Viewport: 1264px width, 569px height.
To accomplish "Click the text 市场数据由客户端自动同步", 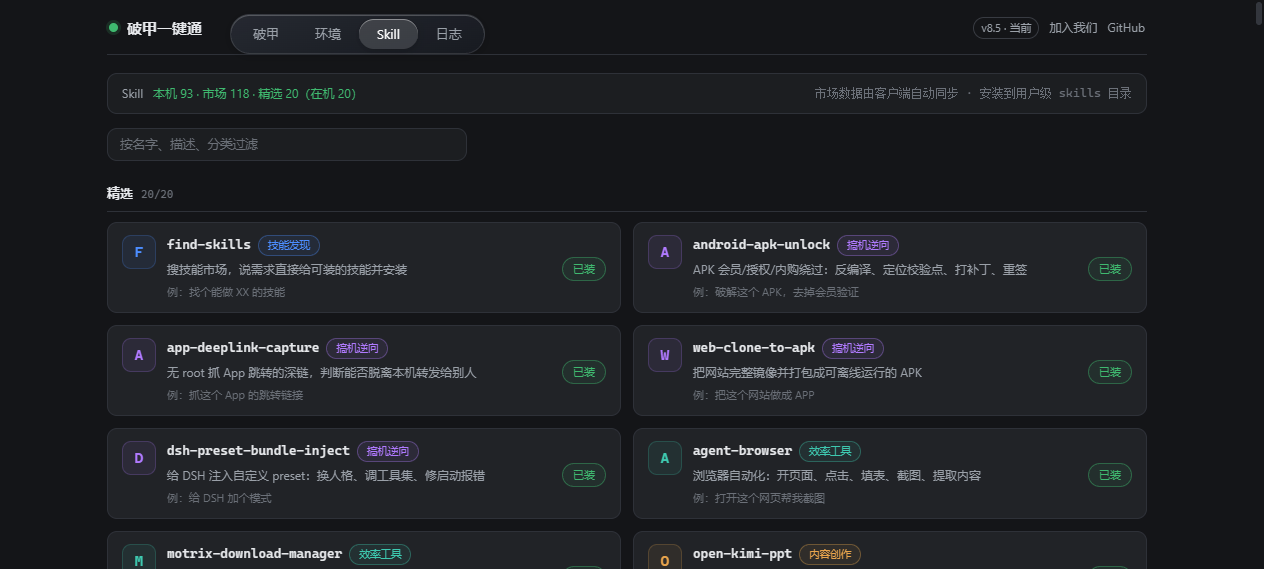I will (x=886, y=94).
